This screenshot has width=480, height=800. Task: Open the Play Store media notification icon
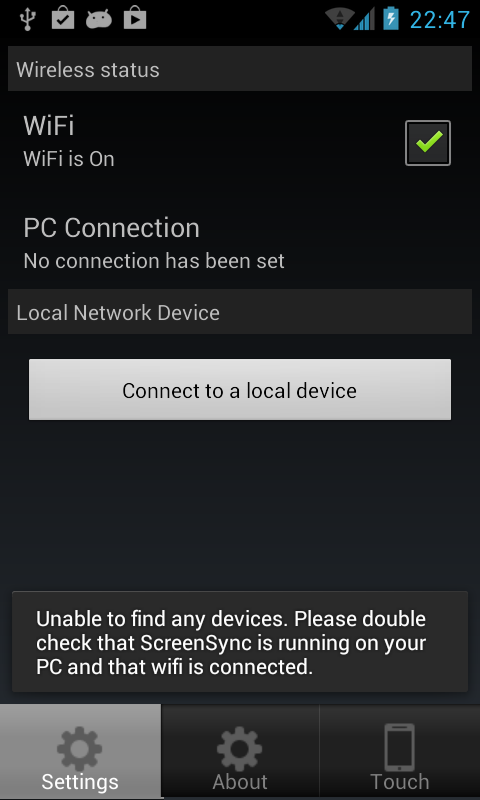135,19
